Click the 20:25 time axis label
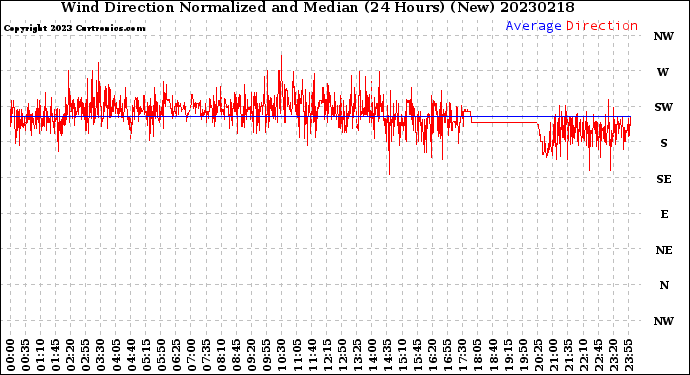 [x=538, y=355]
